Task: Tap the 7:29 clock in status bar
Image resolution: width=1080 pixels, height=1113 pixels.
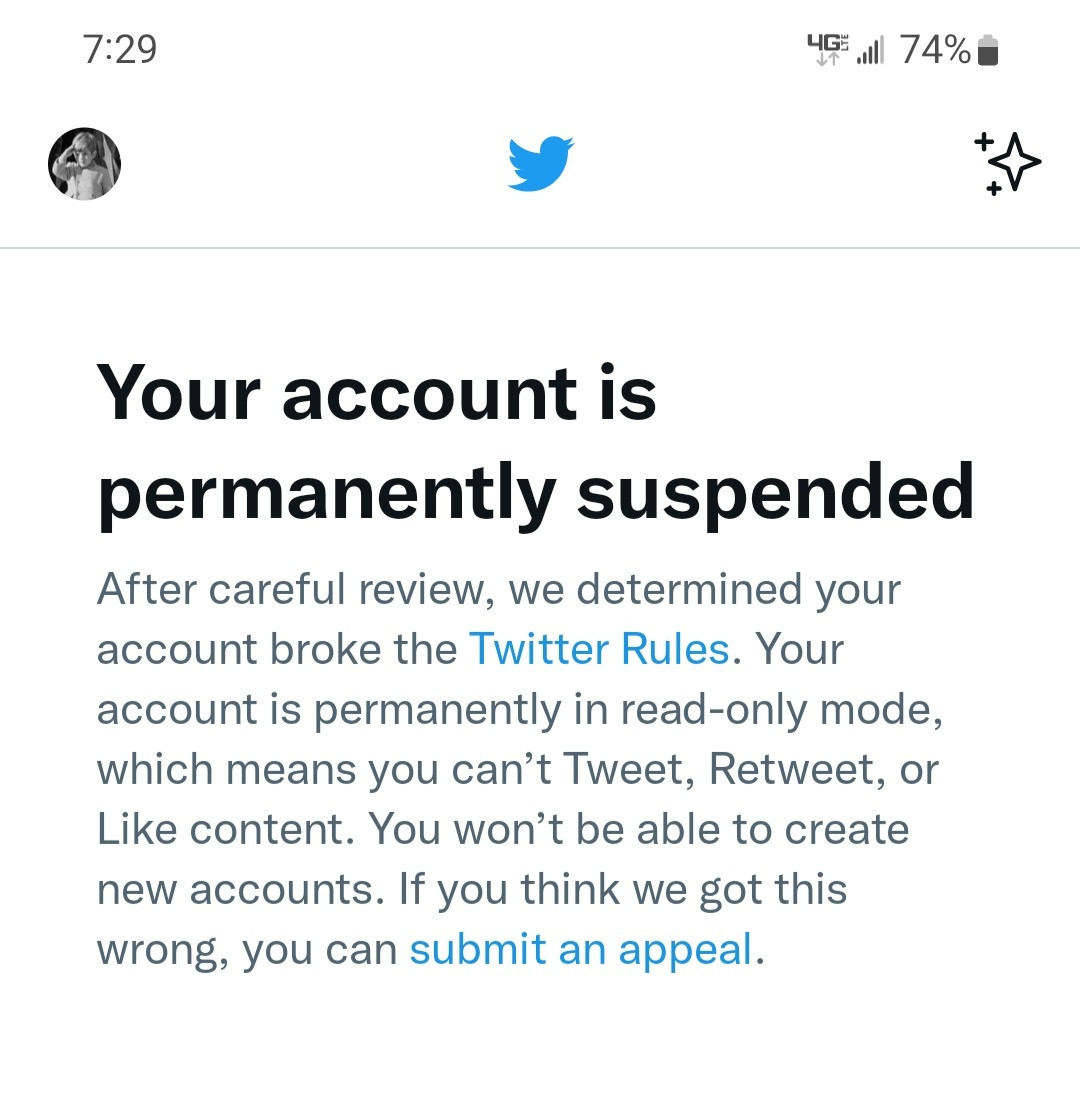Action: [x=120, y=49]
